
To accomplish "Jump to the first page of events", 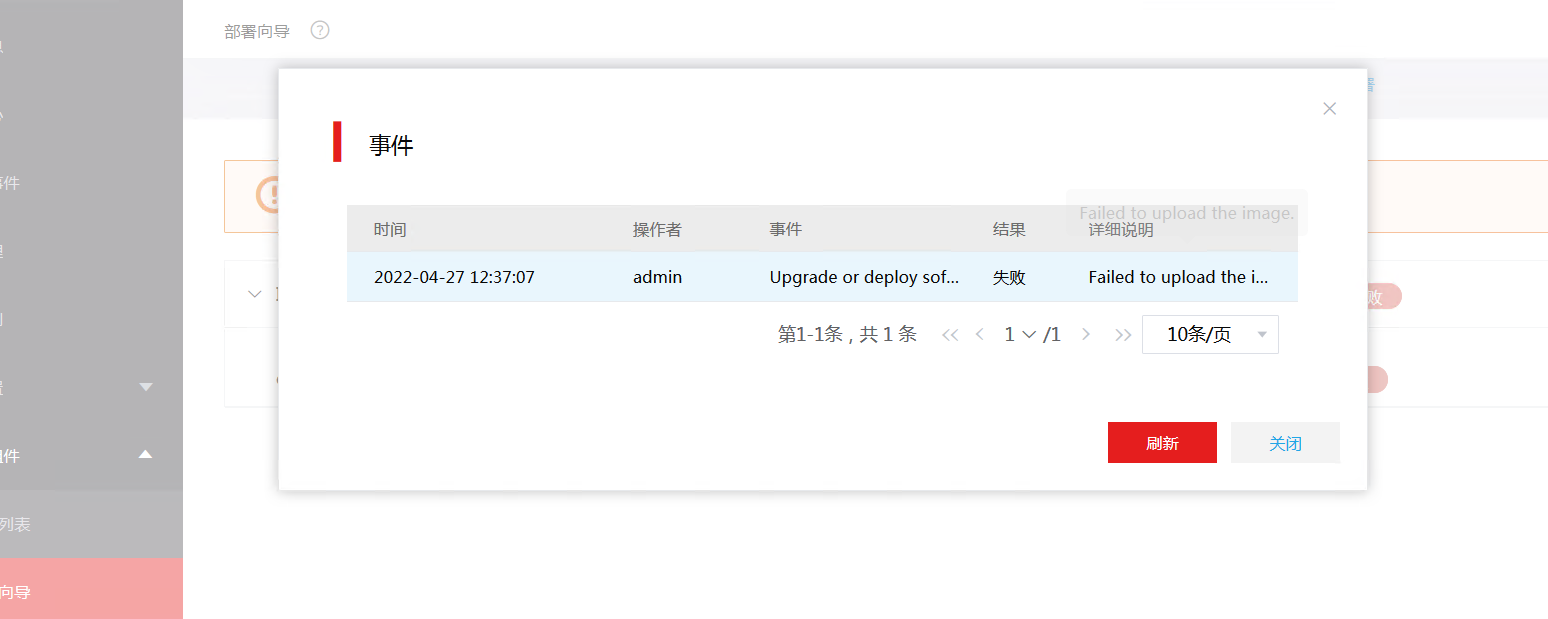I will [x=950, y=335].
